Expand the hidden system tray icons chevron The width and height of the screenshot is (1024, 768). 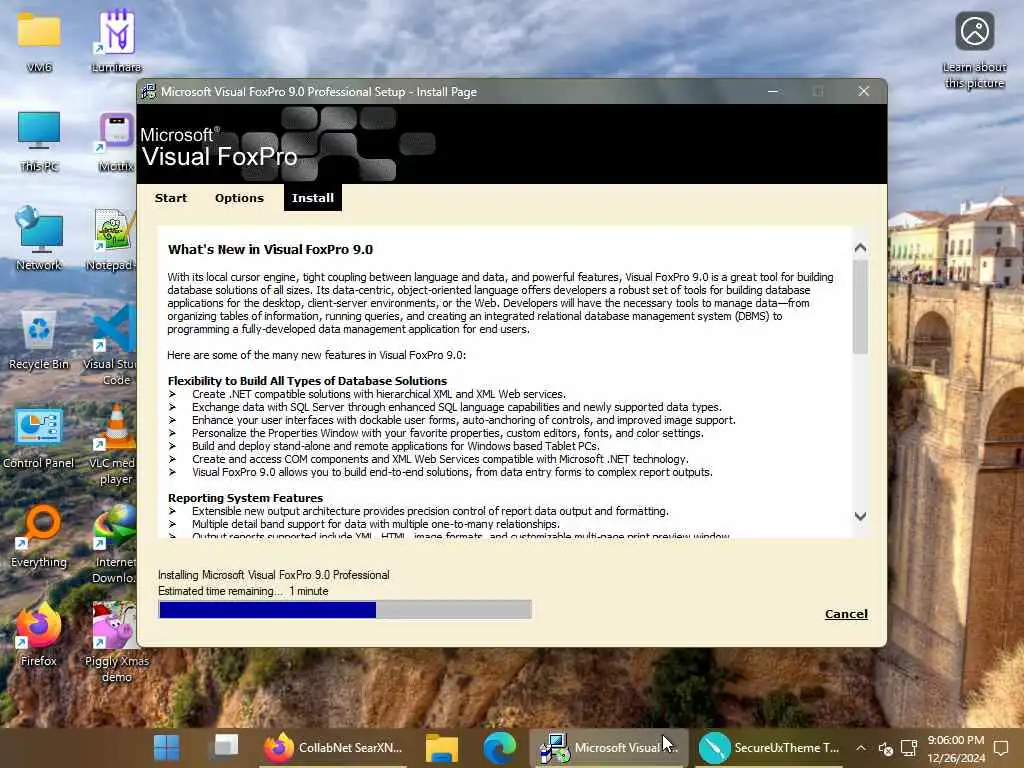coord(861,748)
